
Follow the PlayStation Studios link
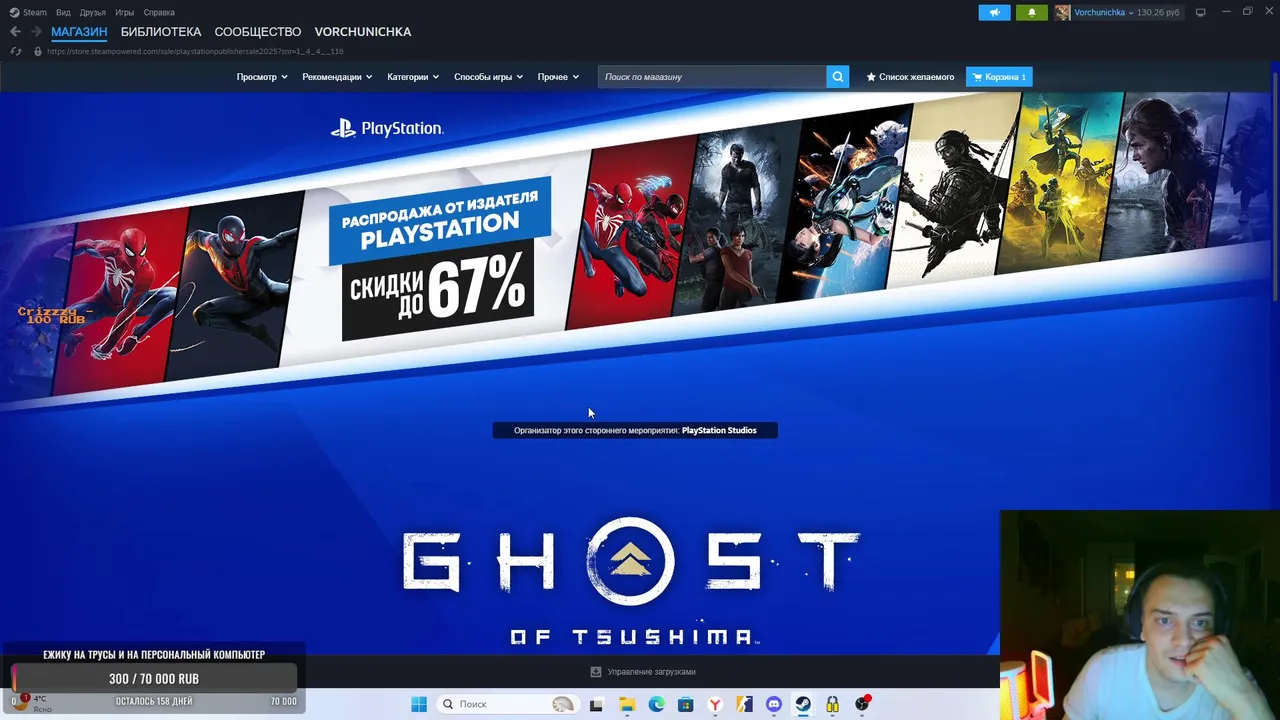(x=719, y=430)
